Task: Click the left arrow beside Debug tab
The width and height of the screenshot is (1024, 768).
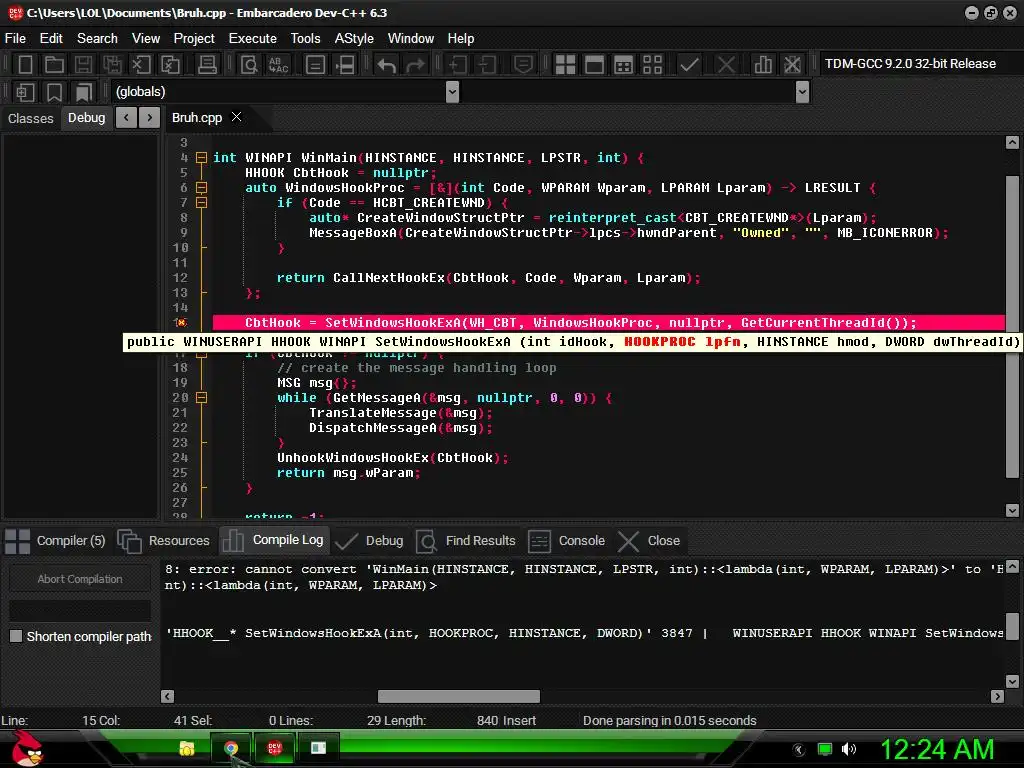Action: tap(126, 118)
